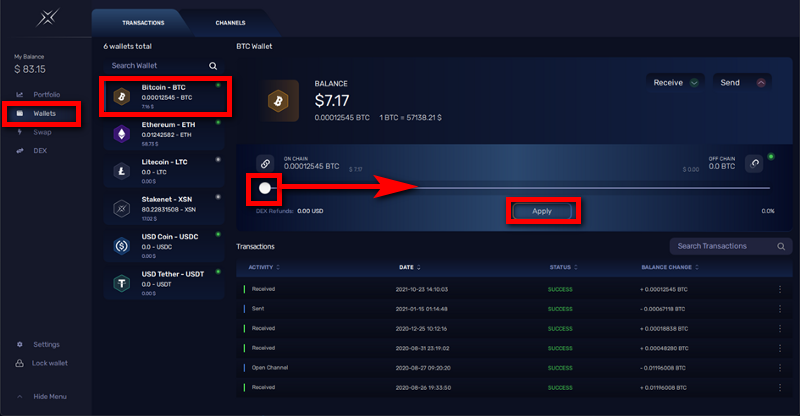This screenshot has width=800, height=416.
Task: Click the Stakenet XSN coin icon
Action: coord(121,208)
